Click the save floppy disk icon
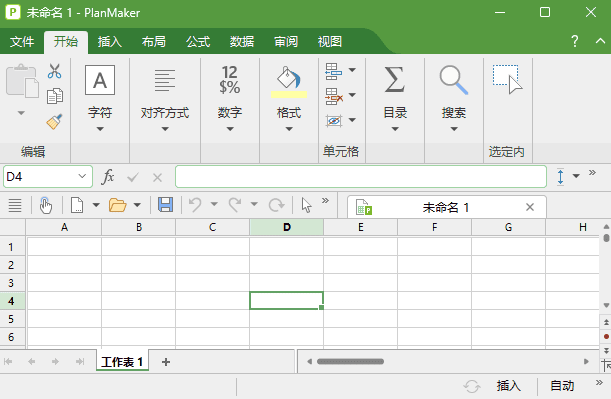611x399 pixels. (166, 205)
